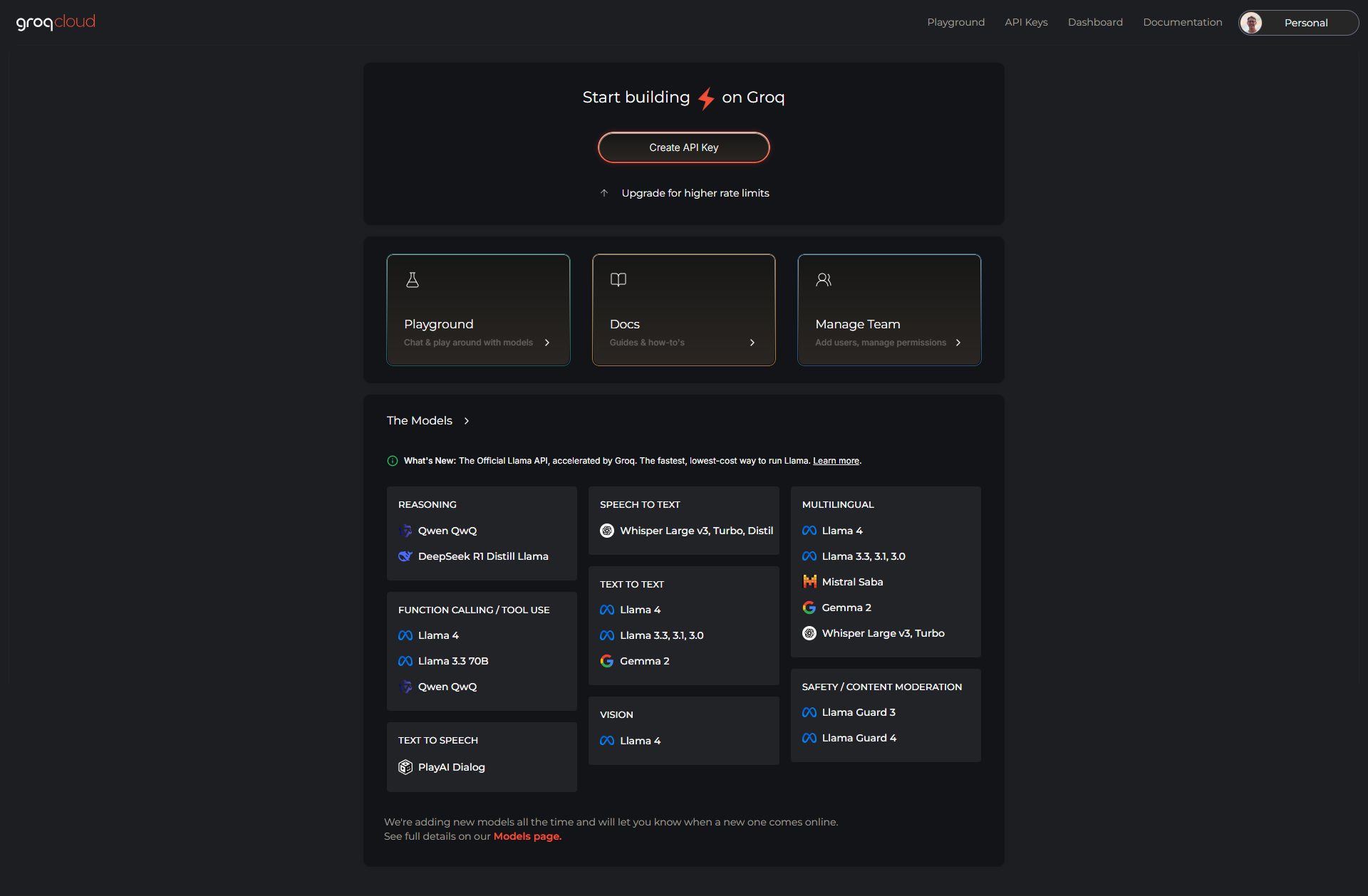Open the Manage Team card

point(889,310)
